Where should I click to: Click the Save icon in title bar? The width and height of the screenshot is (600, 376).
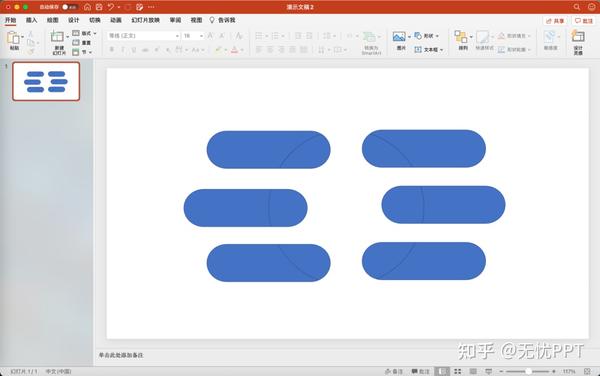point(99,7)
